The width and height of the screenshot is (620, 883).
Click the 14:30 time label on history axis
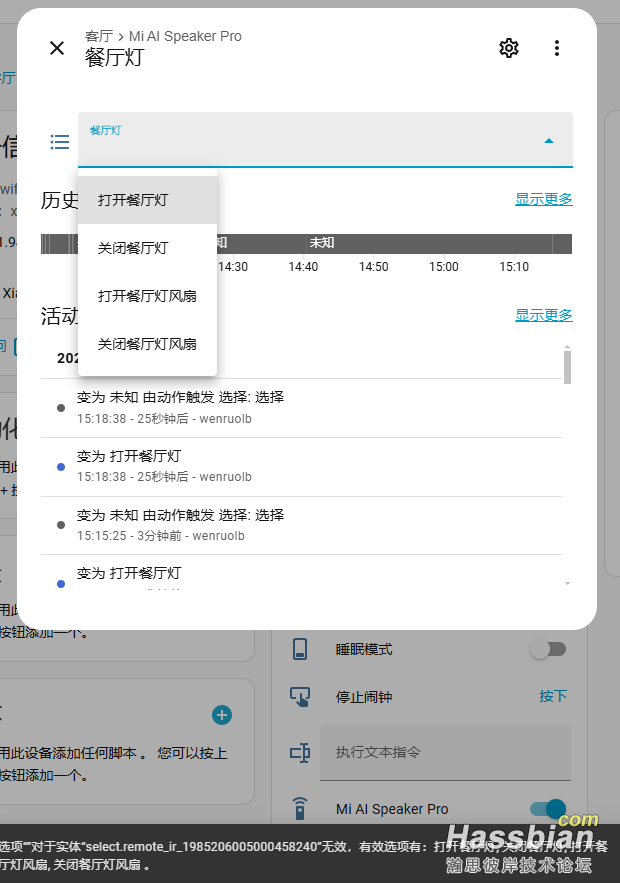click(x=233, y=267)
